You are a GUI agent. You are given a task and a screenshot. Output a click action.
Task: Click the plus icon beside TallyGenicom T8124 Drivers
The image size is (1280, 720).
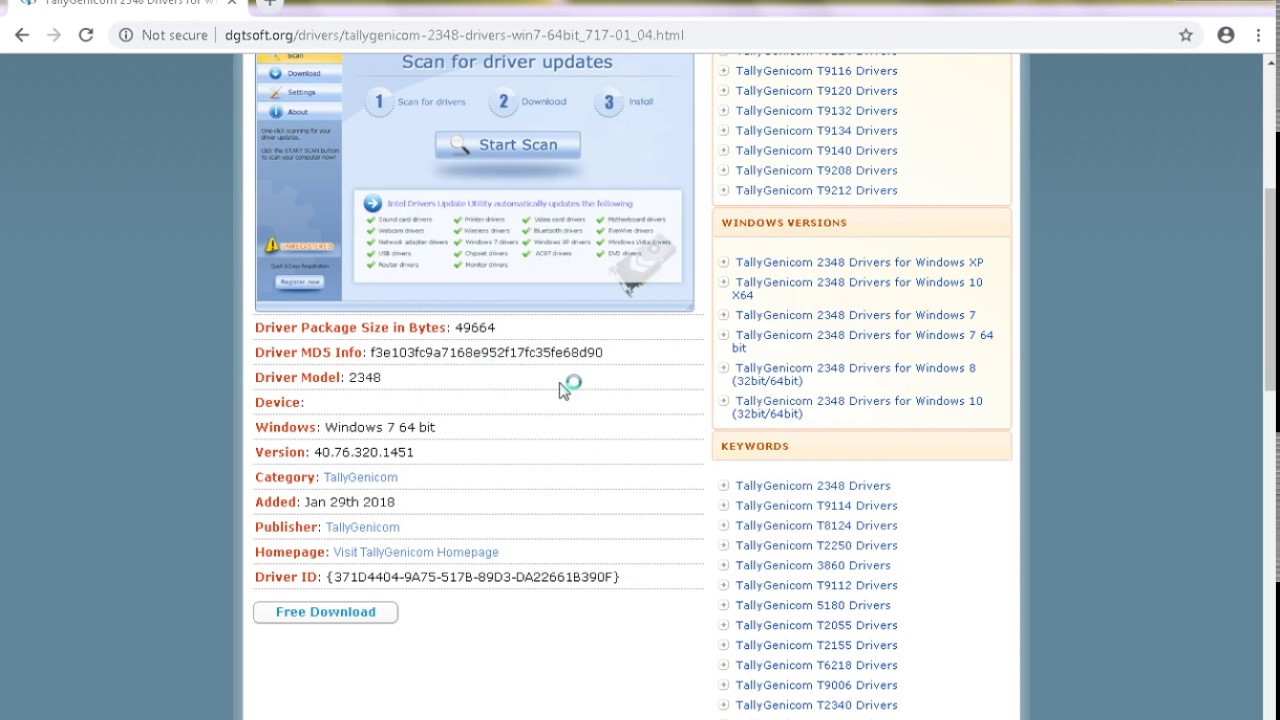pyautogui.click(x=724, y=526)
